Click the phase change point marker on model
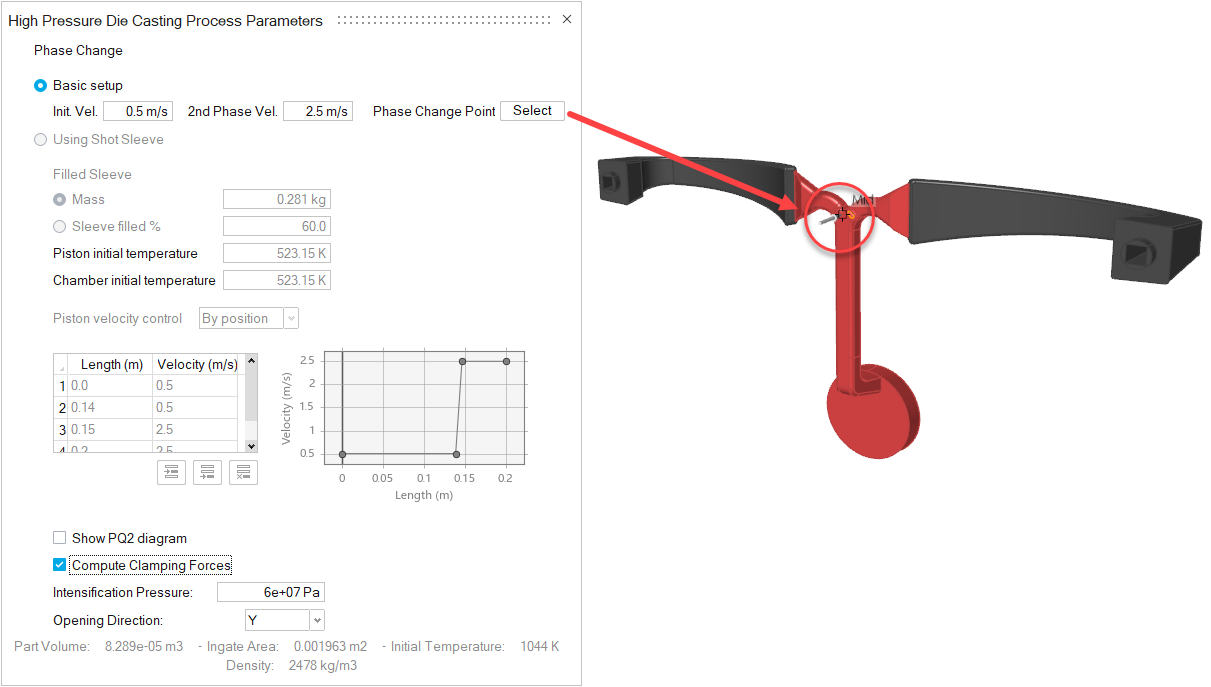The image size is (1211, 687). (x=842, y=213)
